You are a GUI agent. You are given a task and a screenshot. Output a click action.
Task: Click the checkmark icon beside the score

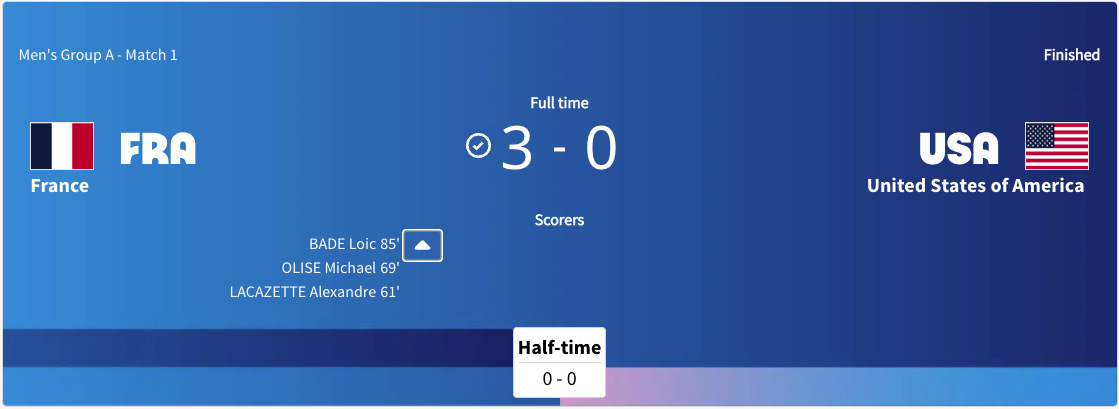[x=479, y=146]
